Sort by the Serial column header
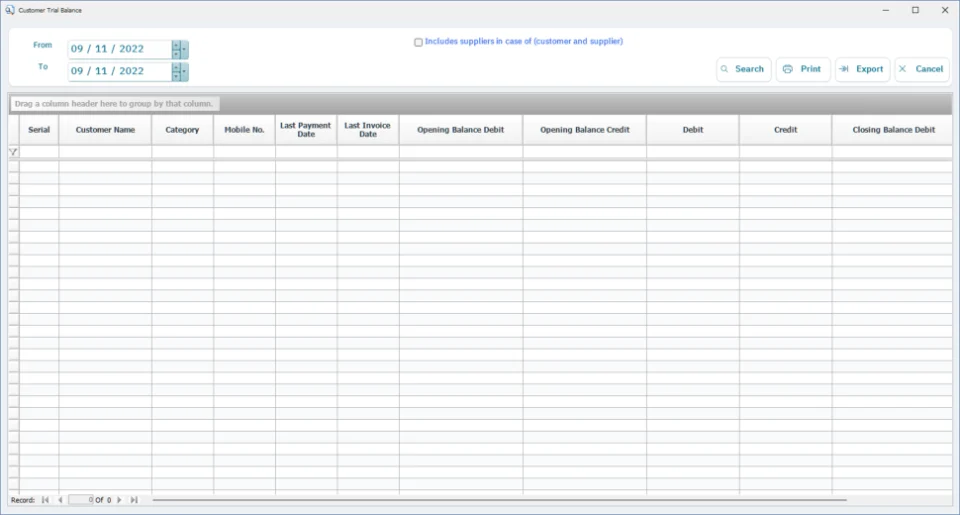 pos(39,130)
